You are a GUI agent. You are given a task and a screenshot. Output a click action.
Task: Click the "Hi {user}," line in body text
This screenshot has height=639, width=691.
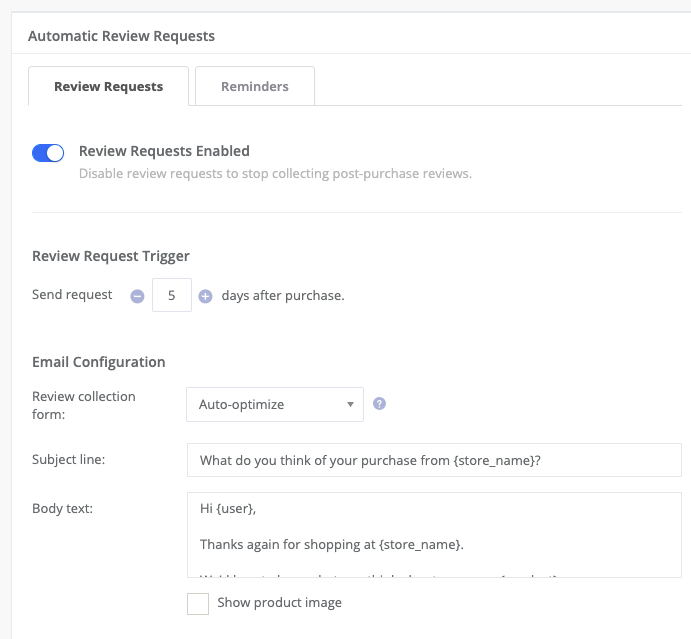[228, 509]
